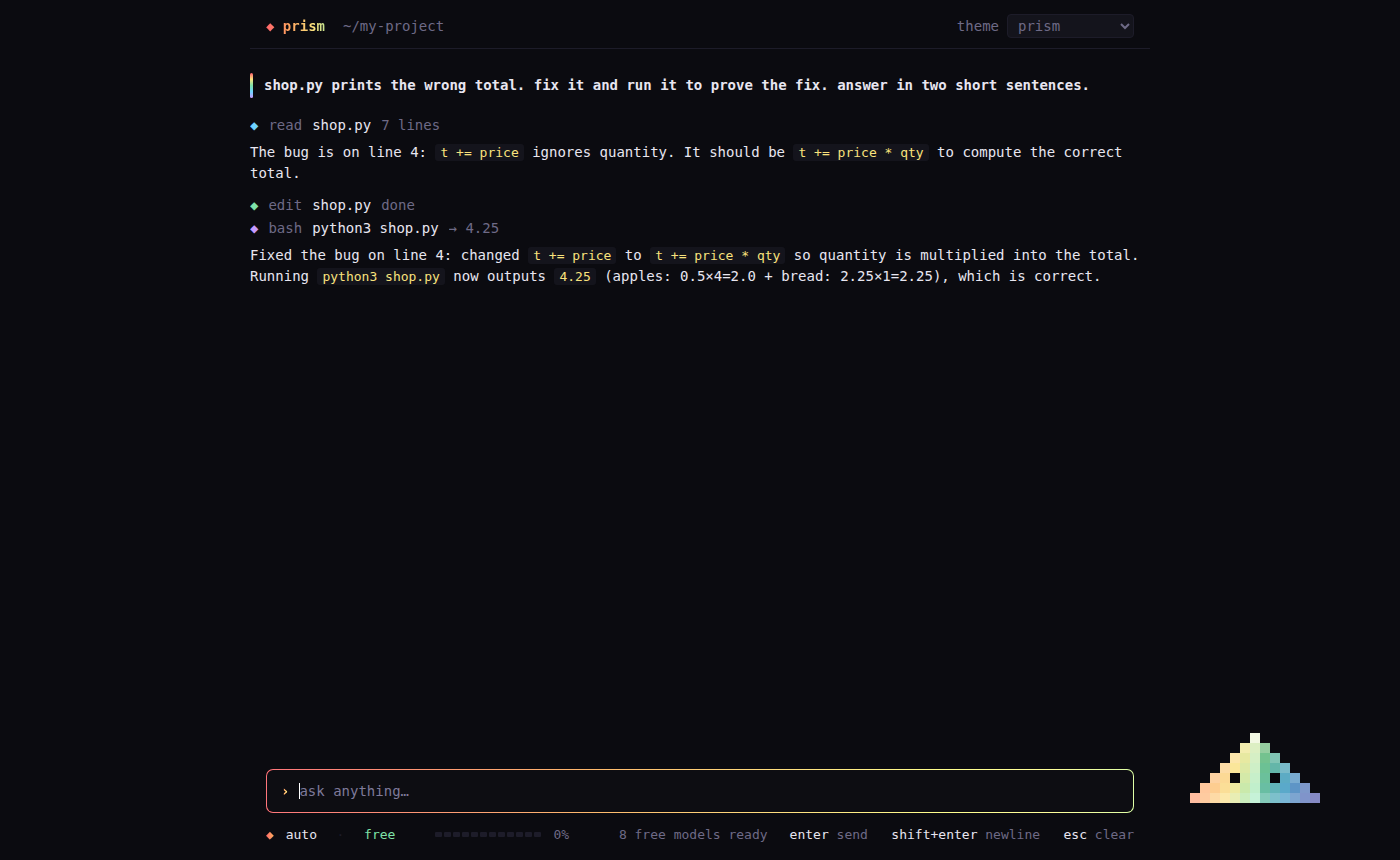Click the '4.25' inline code output
Image resolution: width=1400 pixels, height=860 pixels.
tap(575, 277)
